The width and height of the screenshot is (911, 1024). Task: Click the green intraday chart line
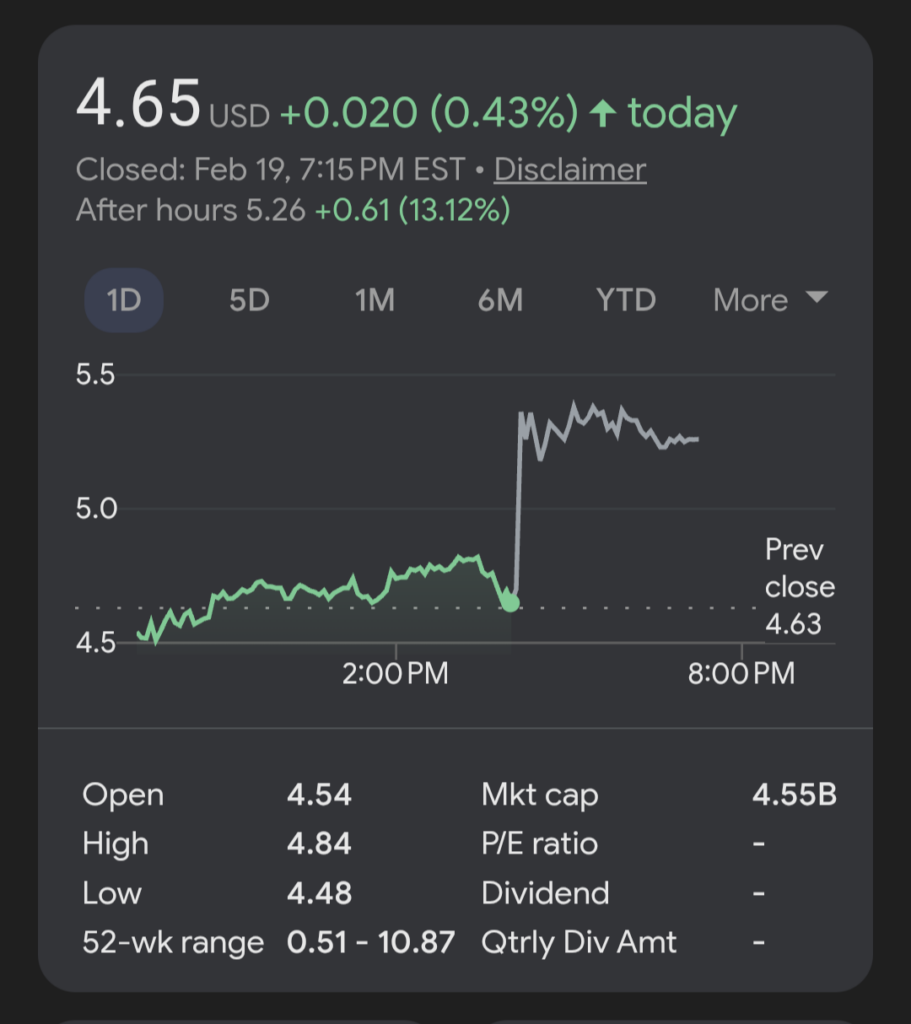(300, 587)
